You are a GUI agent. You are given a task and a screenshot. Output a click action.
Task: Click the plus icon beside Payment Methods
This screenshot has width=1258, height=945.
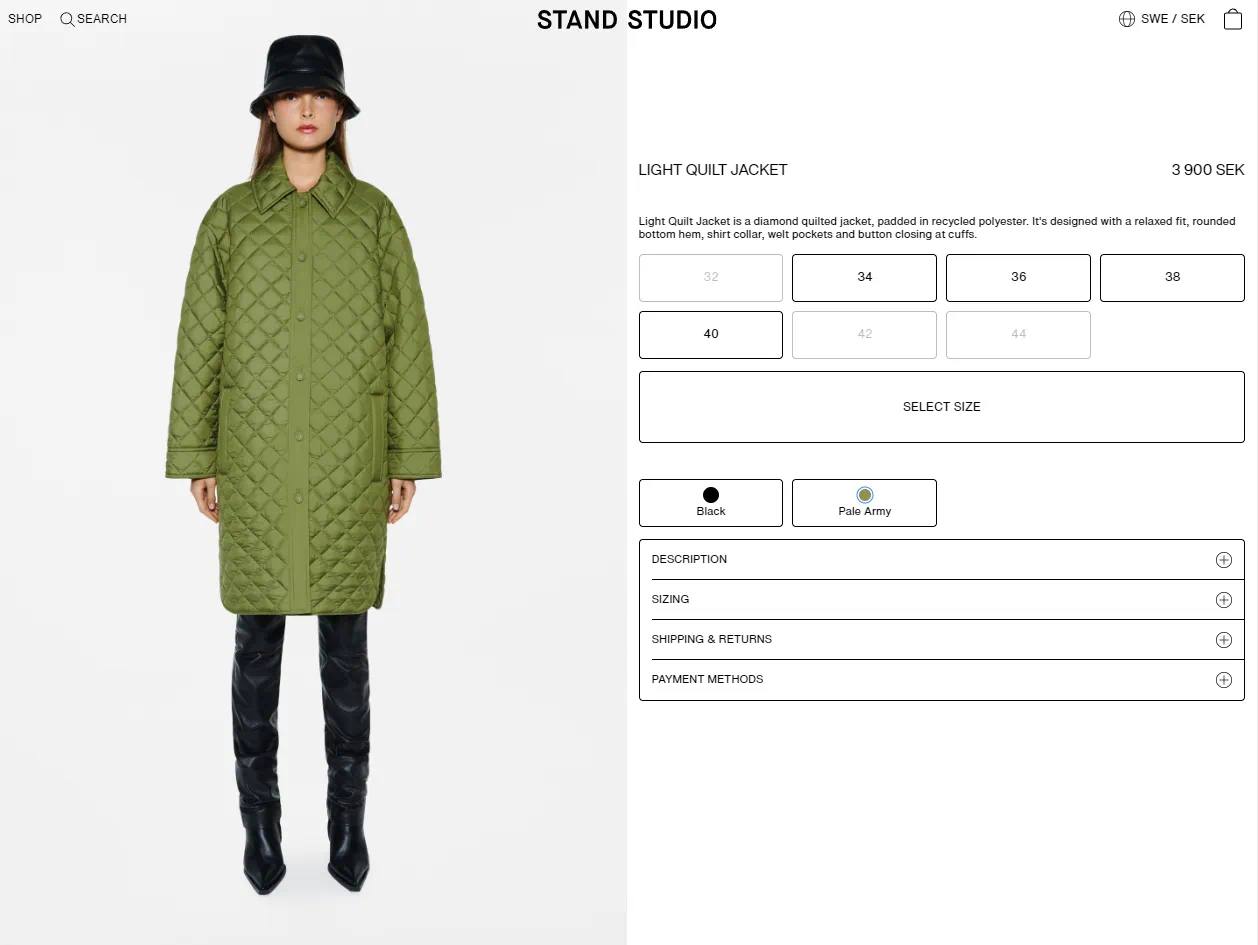click(1223, 680)
